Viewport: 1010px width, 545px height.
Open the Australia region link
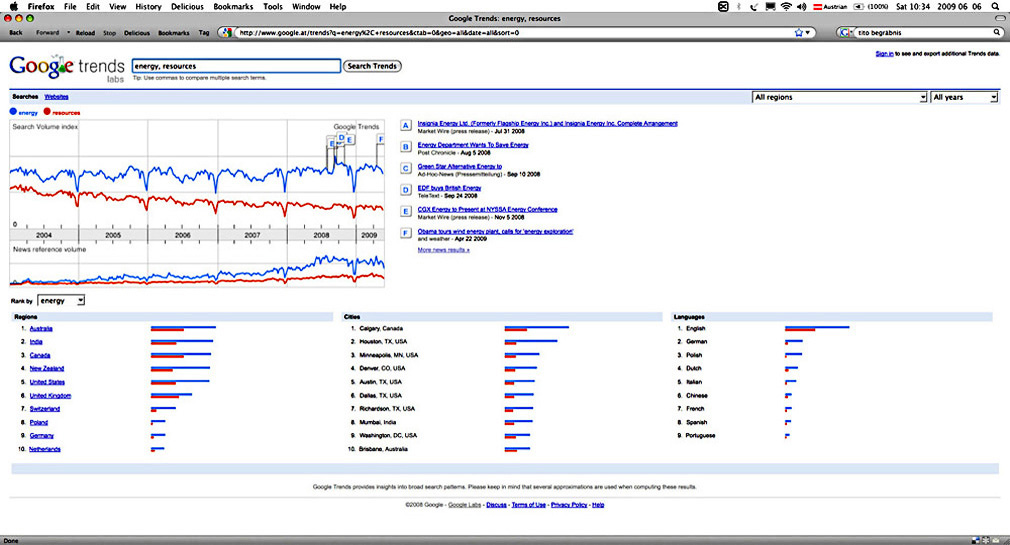41,329
